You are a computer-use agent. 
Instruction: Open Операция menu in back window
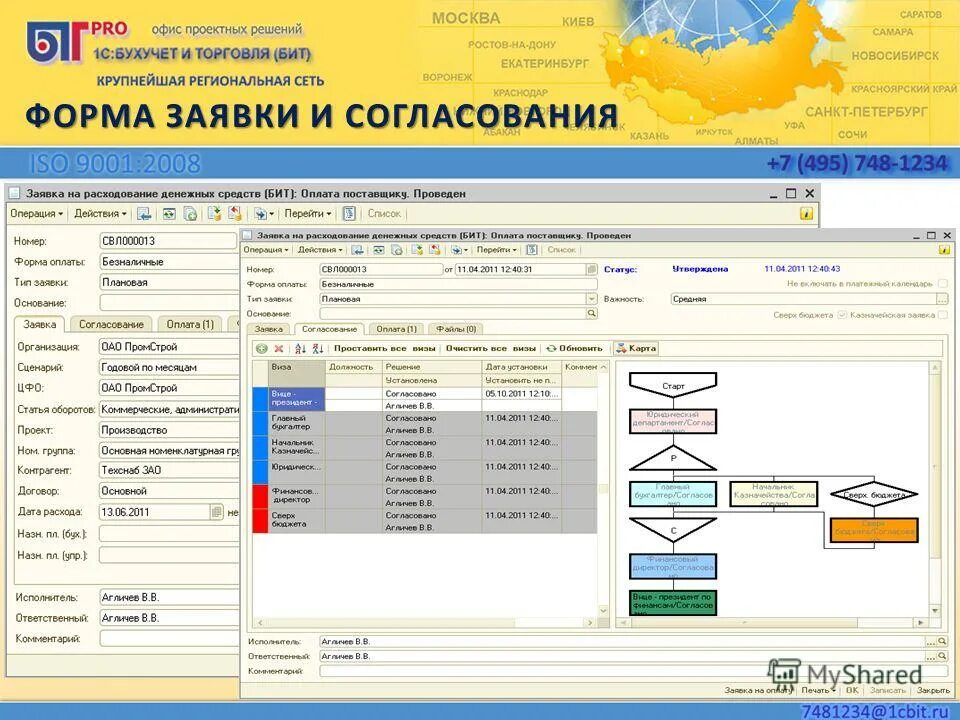[37, 214]
